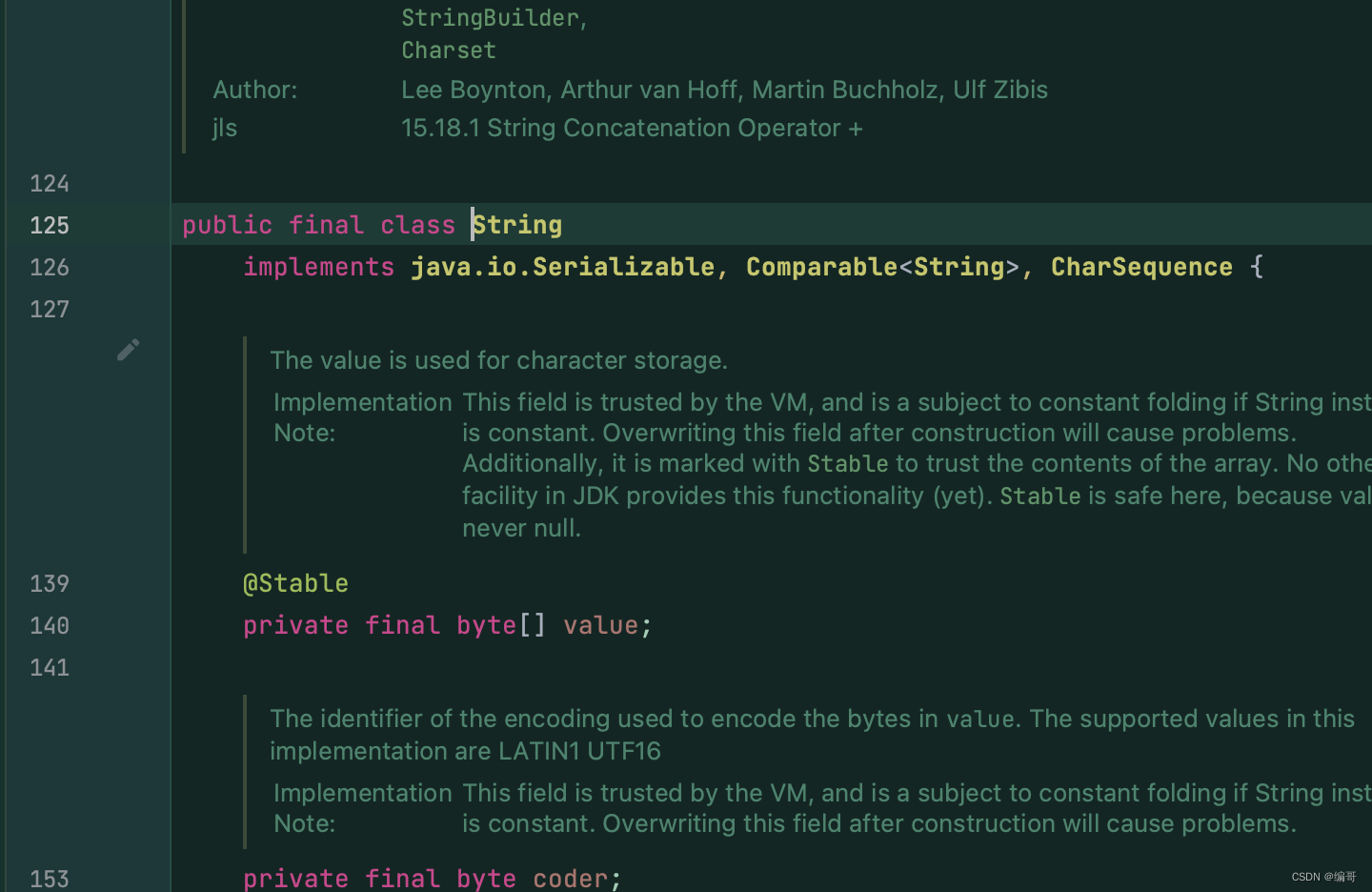Click the pencil edit icon in the gutter

129,350
